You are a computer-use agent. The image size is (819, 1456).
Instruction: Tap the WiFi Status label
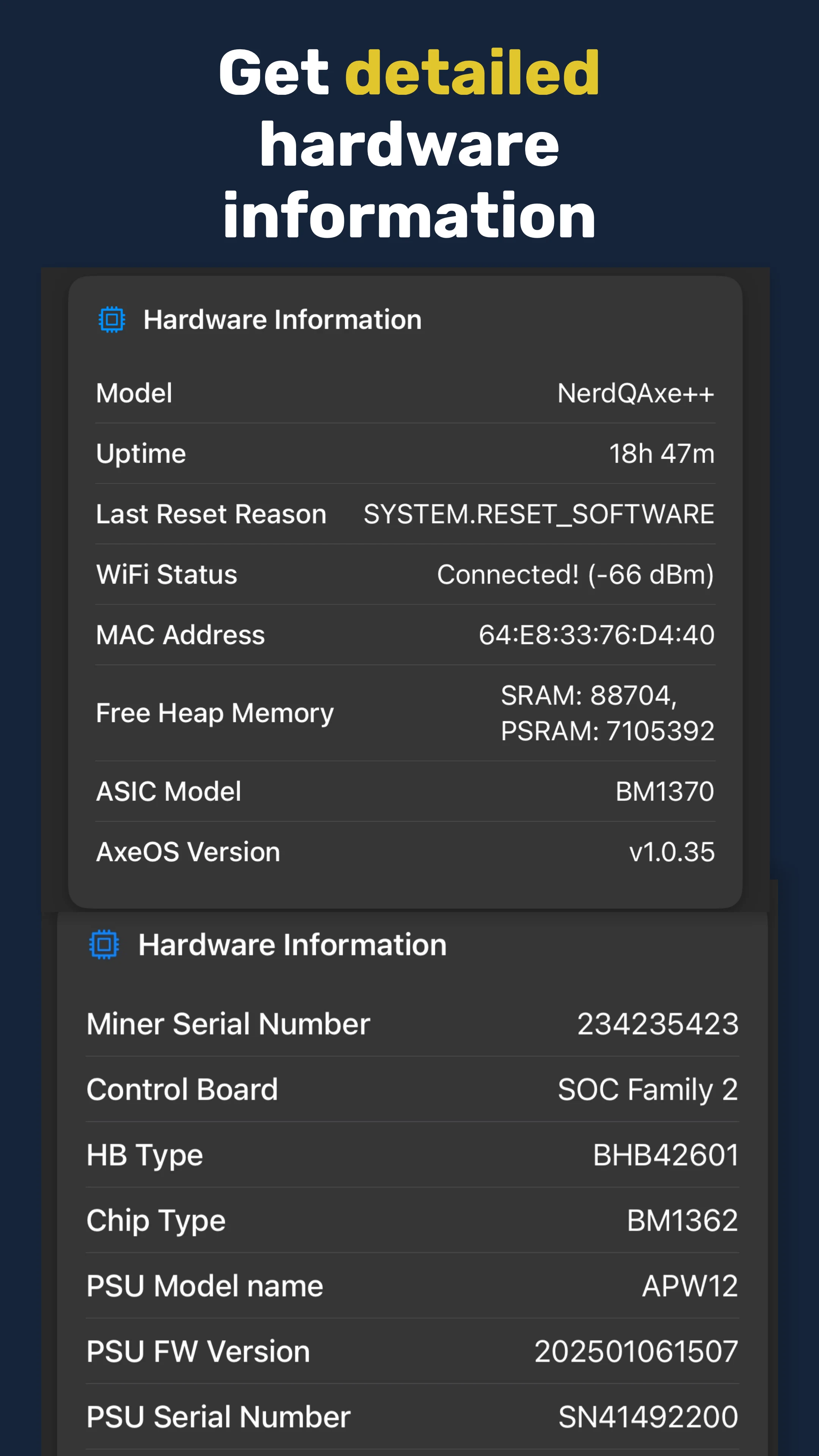click(167, 575)
